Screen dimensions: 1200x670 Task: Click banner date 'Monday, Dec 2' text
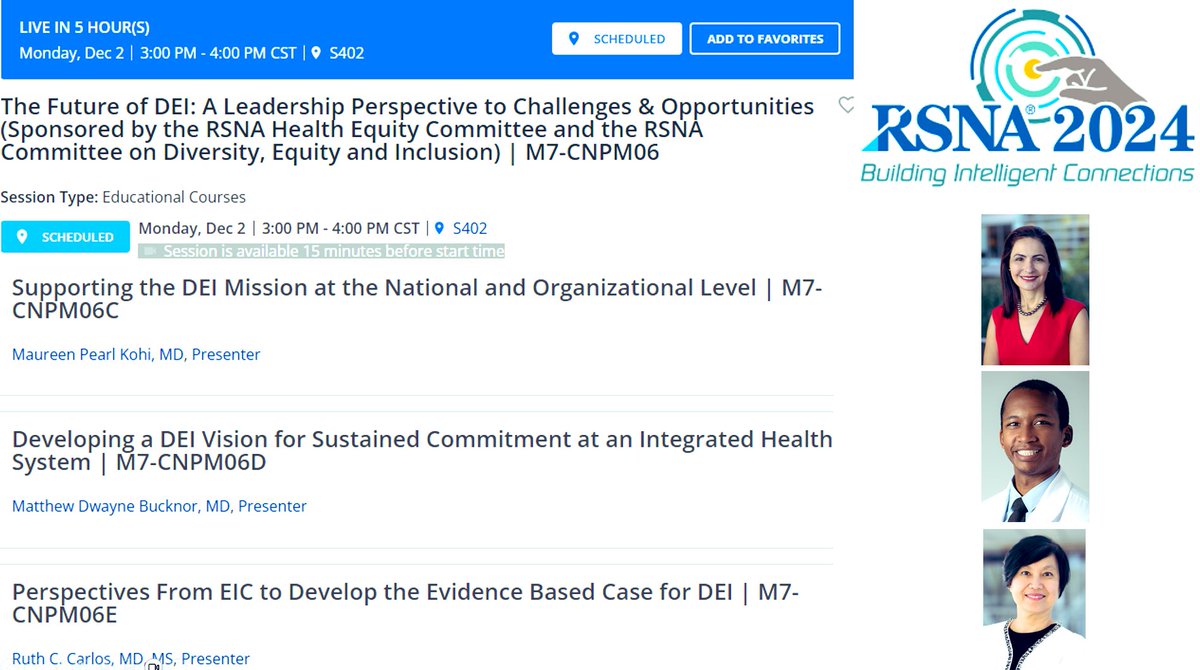pyautogui.click(x=73, y=53)
